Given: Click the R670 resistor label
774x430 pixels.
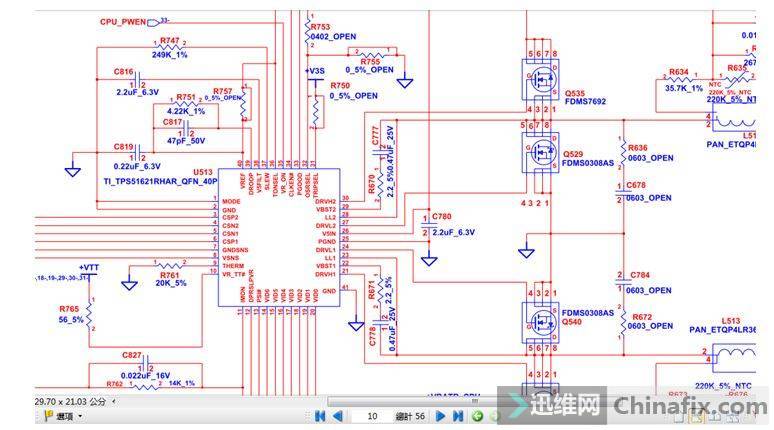Looking at the screenshot, I should tap(372, 185).
